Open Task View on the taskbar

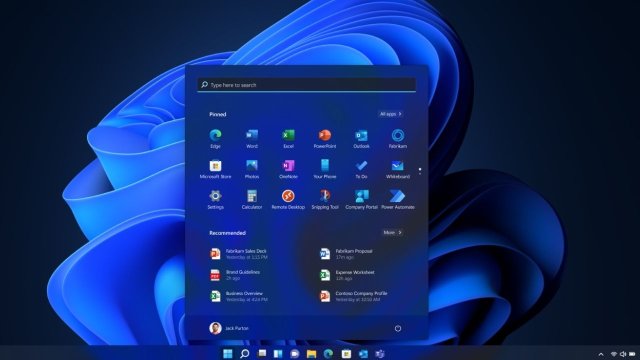click(262, 353)
